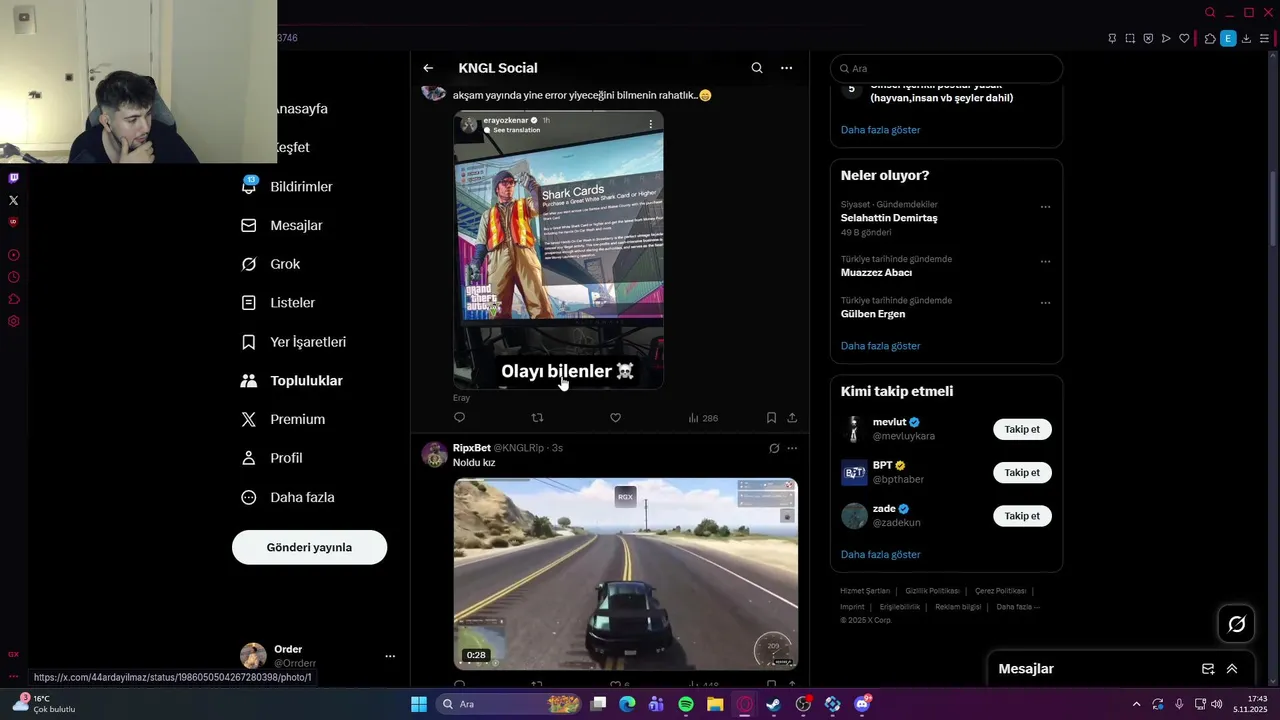Open more options in embedded erayozkenar story
The image size is (1280, 720).
click(x=650, y=124)
